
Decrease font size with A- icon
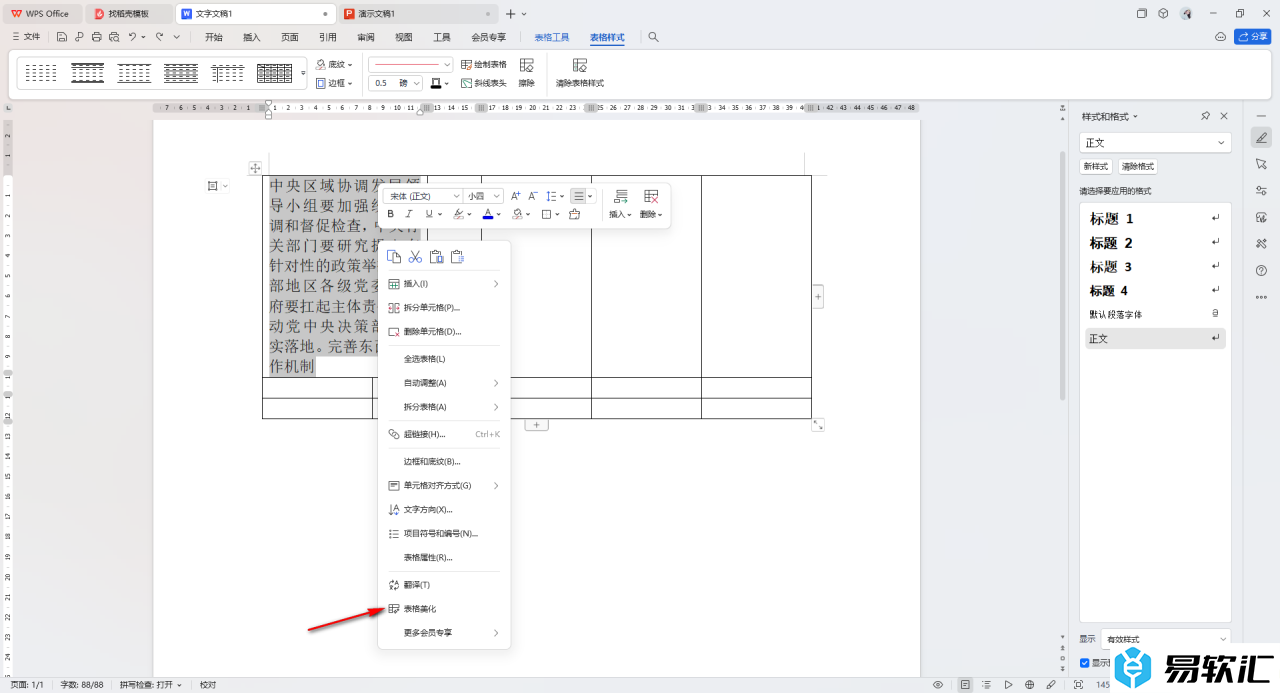[533, 196]
